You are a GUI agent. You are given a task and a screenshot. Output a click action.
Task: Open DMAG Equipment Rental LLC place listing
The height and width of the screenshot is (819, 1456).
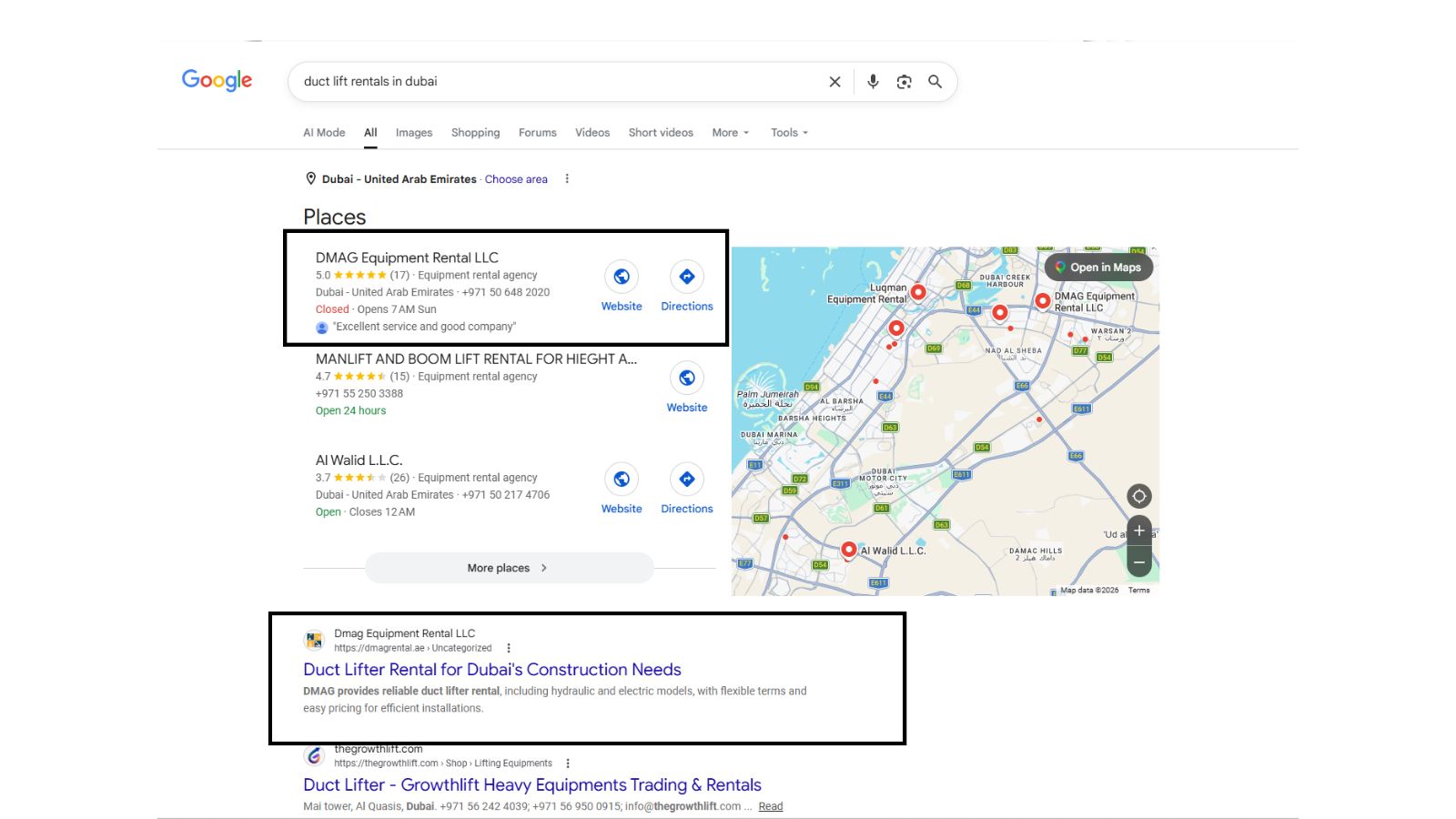407,258
